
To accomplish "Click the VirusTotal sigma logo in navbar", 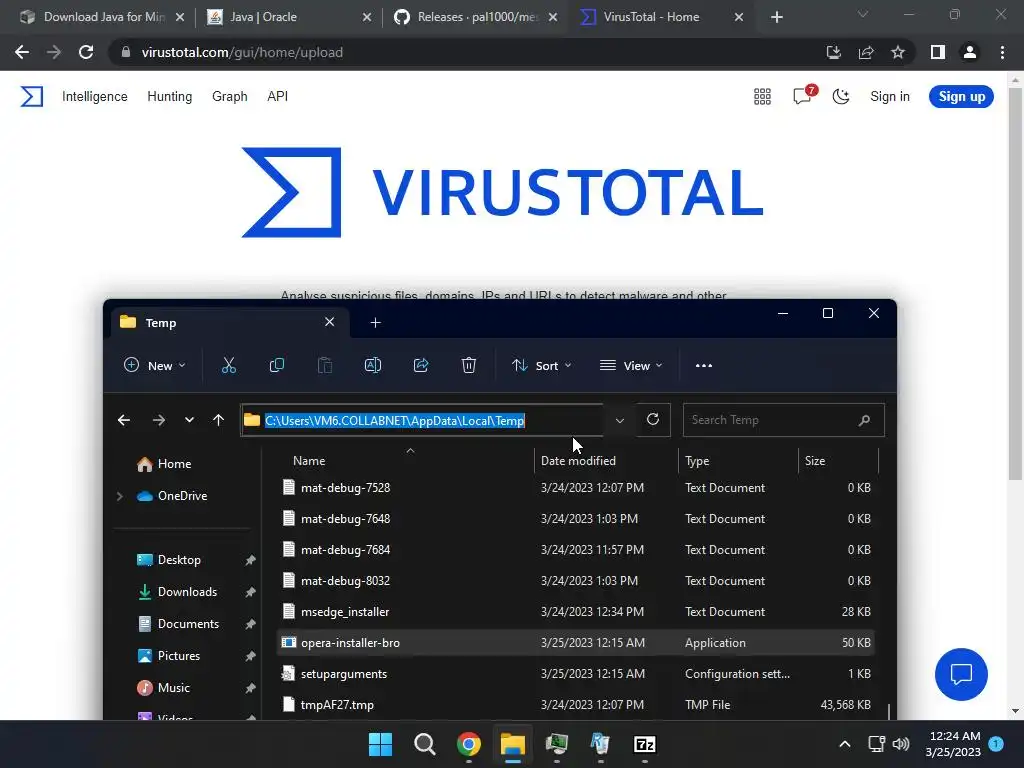I will [31, 97].
